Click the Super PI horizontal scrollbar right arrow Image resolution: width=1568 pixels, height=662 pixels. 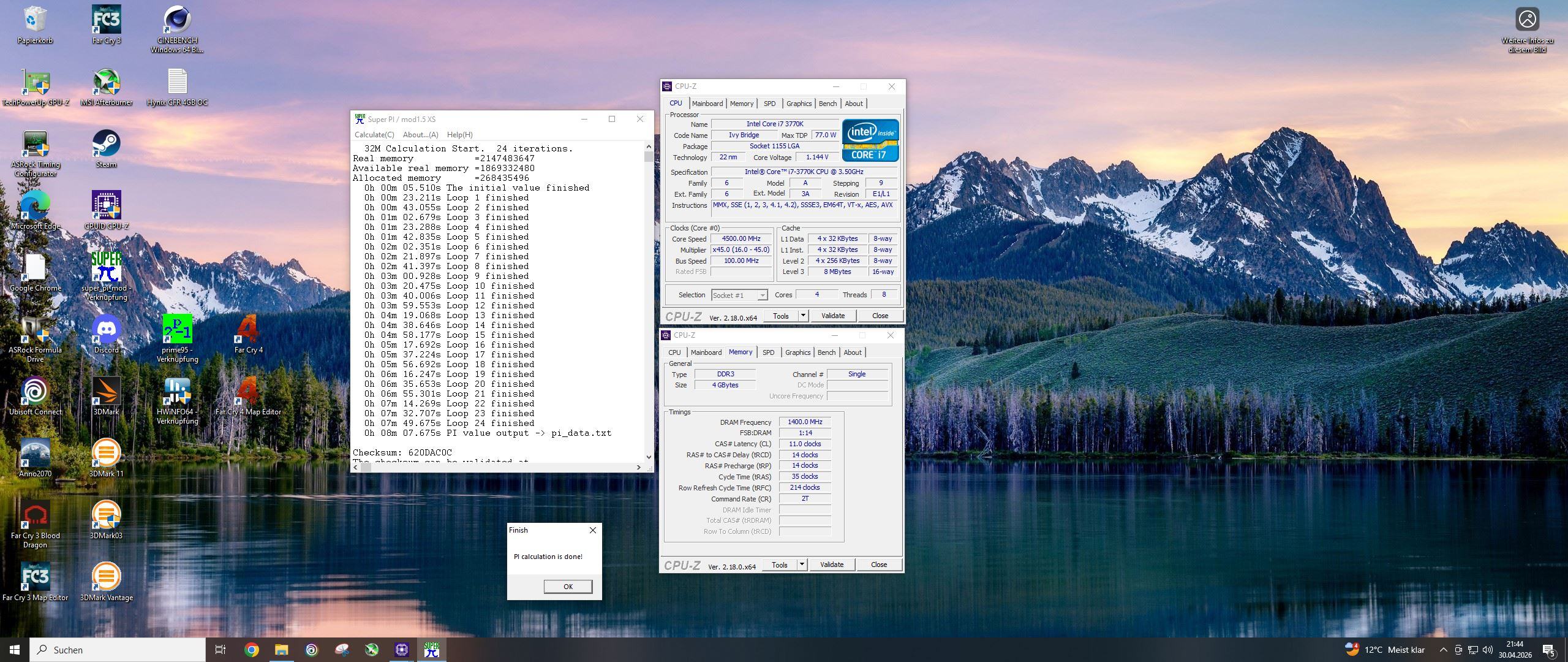(638, 467)
